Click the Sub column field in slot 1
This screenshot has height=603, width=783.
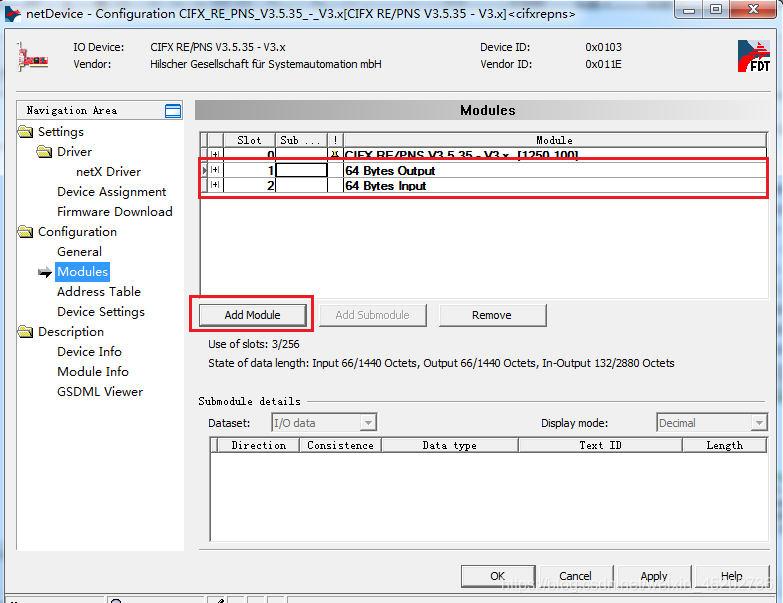(302, 170)
